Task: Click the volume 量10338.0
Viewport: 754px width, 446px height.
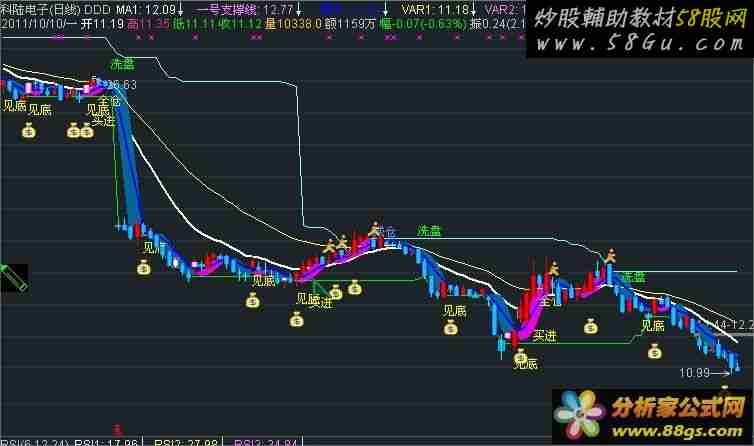Action: pos(293,24)
